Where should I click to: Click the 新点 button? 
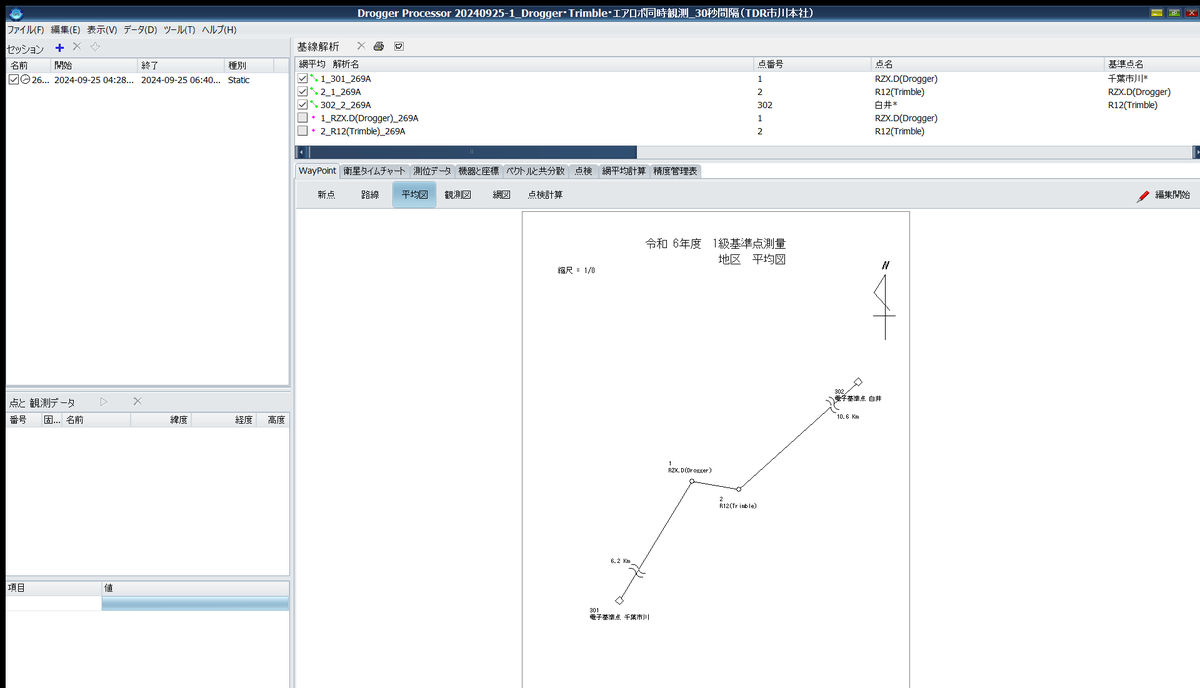coord(326,195)
